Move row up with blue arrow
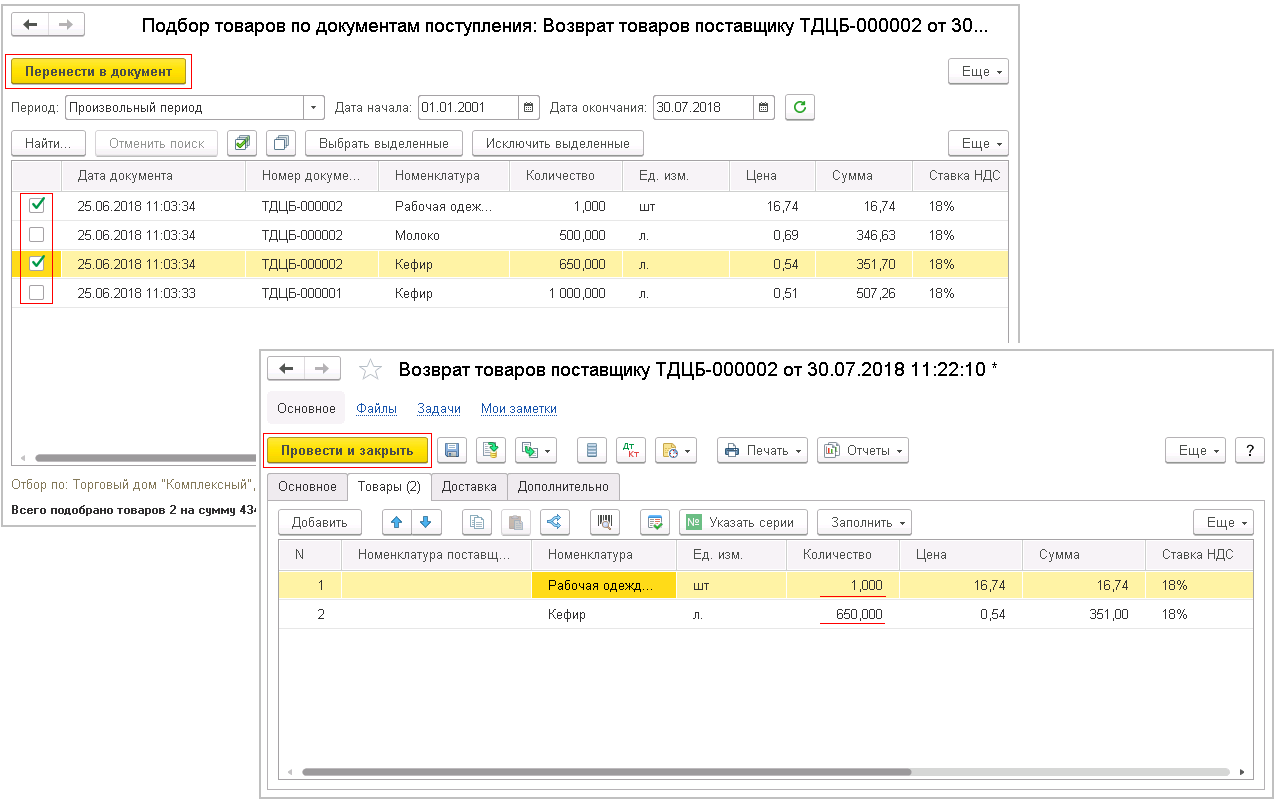The width and height of the screenshot is (1276, 802). [x=397, y=522]
